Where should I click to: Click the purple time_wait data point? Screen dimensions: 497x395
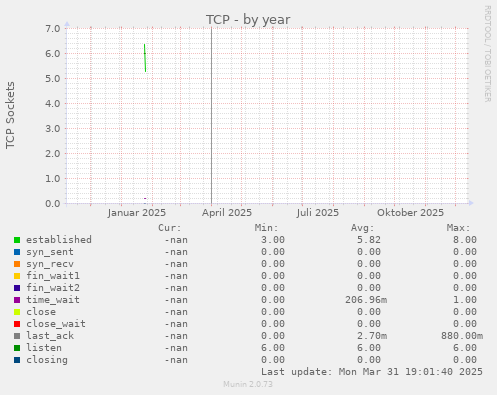[x=145, y=198]
